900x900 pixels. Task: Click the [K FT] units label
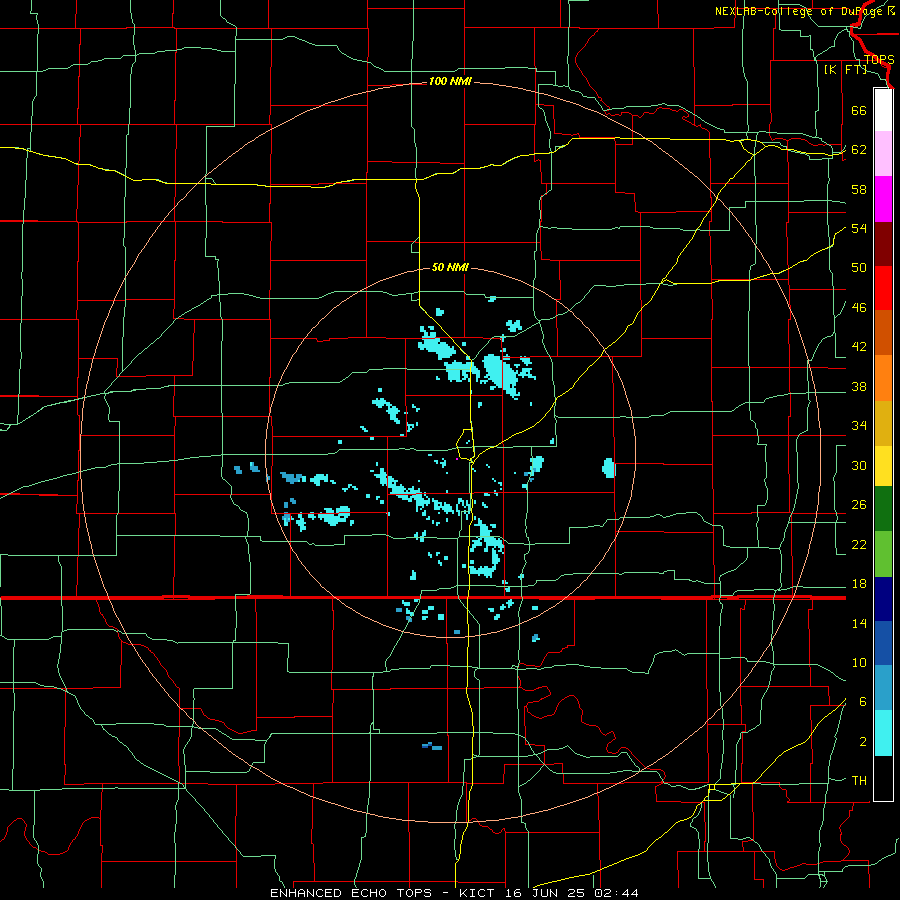pos(845,69)
